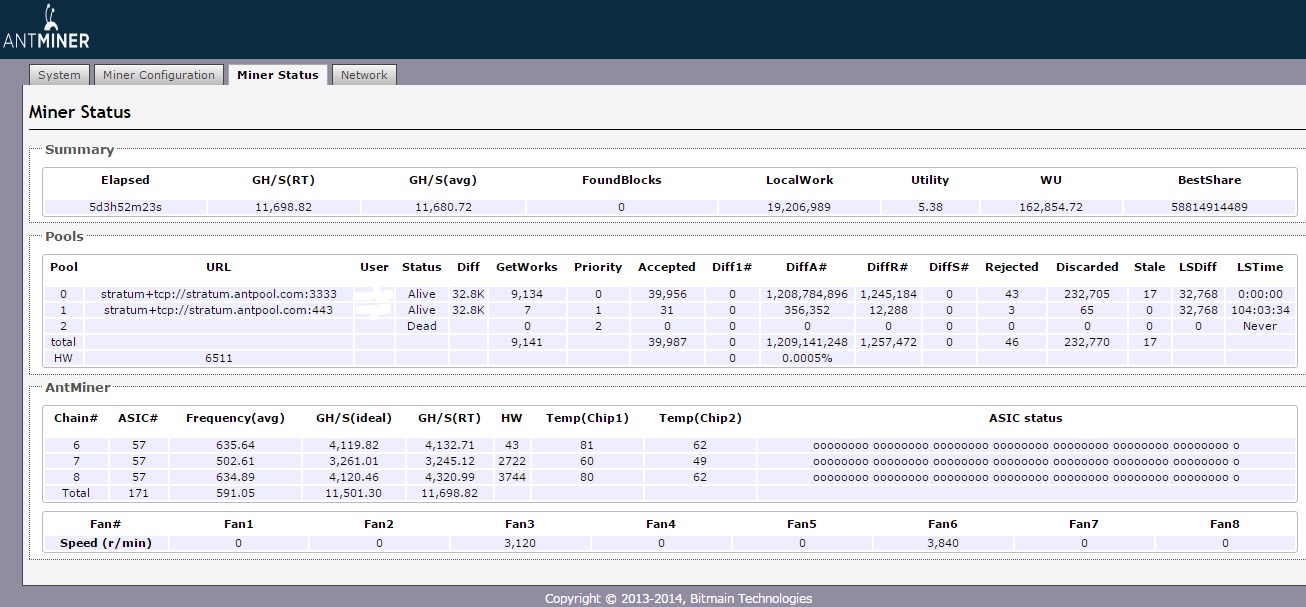Click the Elapsed time value 5d3h52m23s
Screen dimensions: 1306x607
[x=125, y=207]
